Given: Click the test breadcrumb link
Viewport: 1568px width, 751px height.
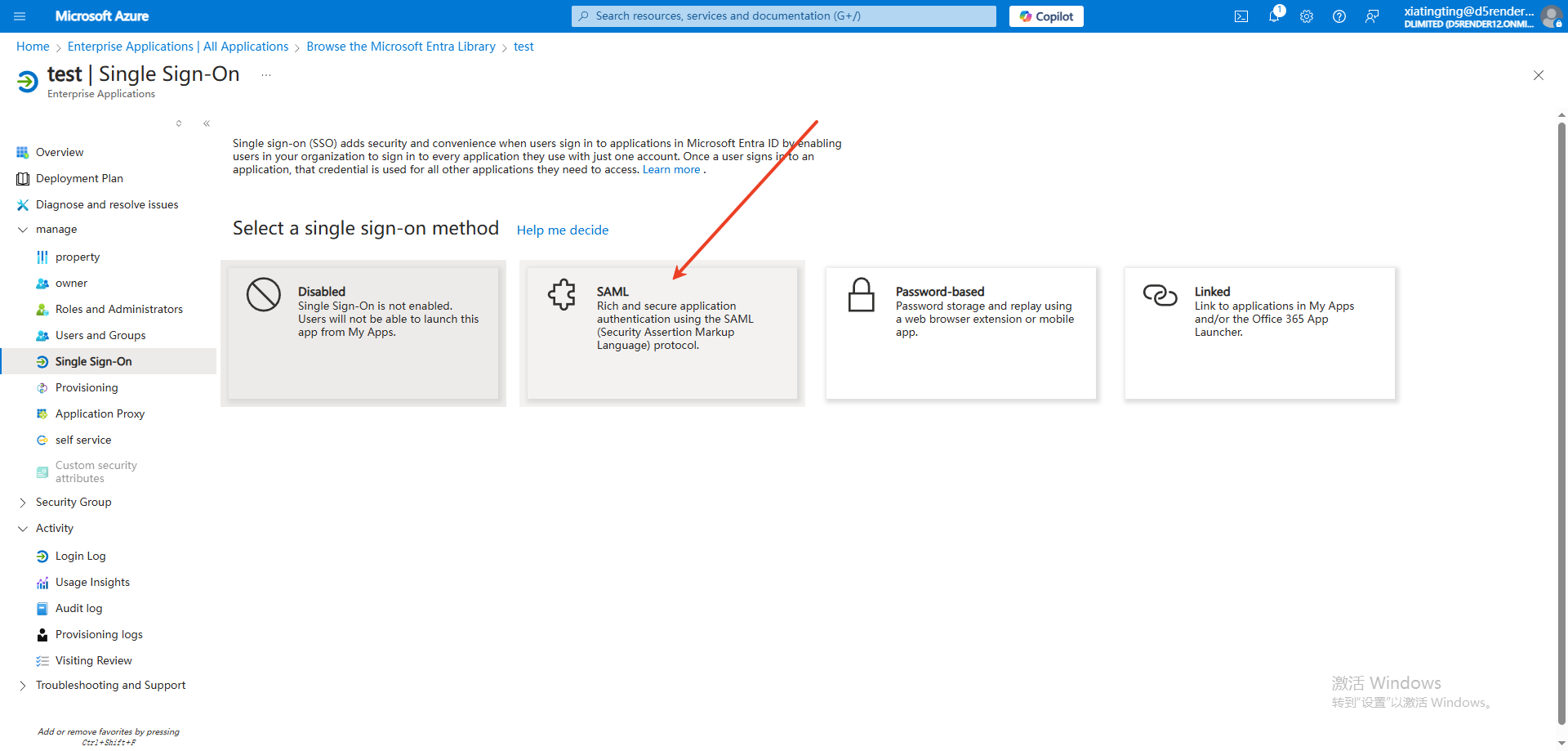Looking at the screenshot, I should pos(523,47).
